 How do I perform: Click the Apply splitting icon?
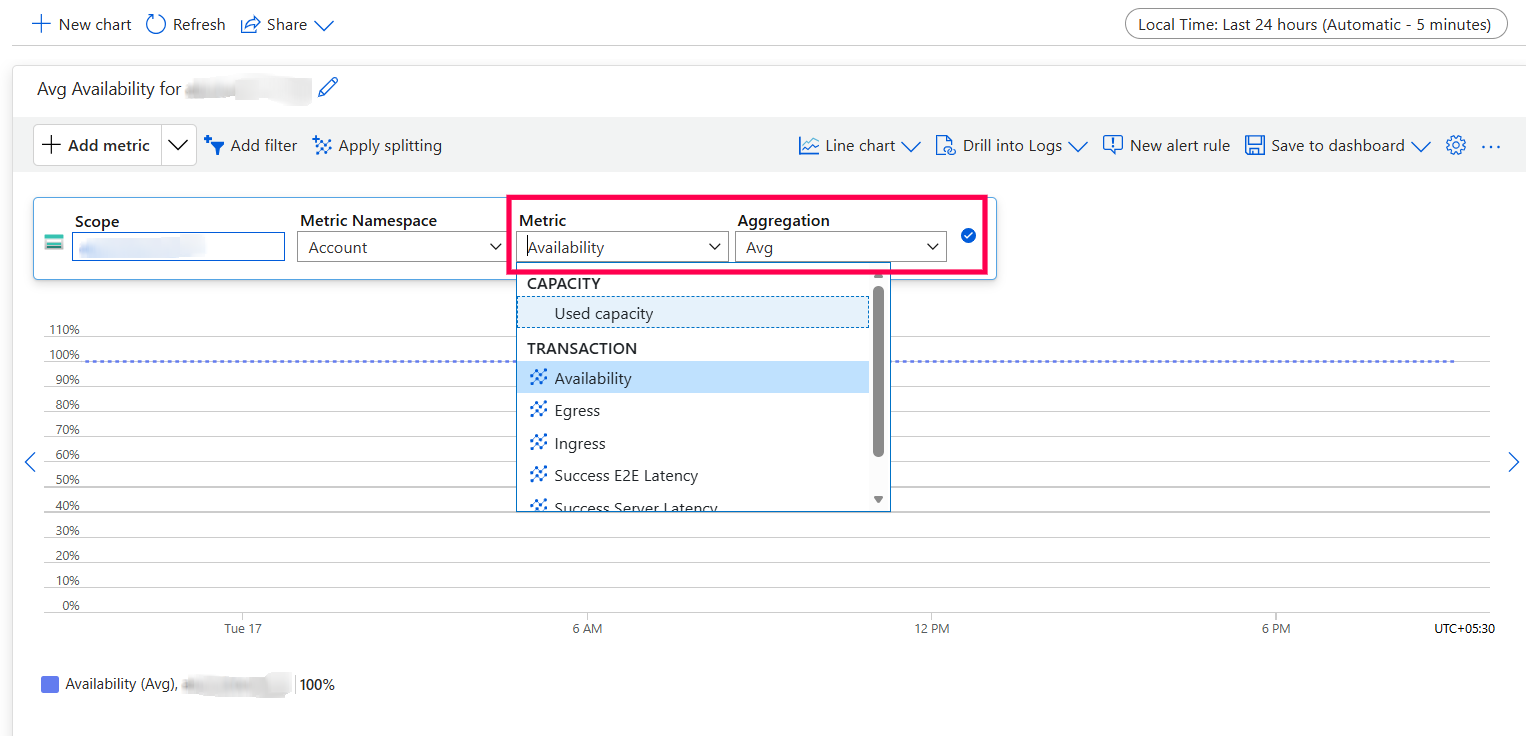click(x=322, y=146)
